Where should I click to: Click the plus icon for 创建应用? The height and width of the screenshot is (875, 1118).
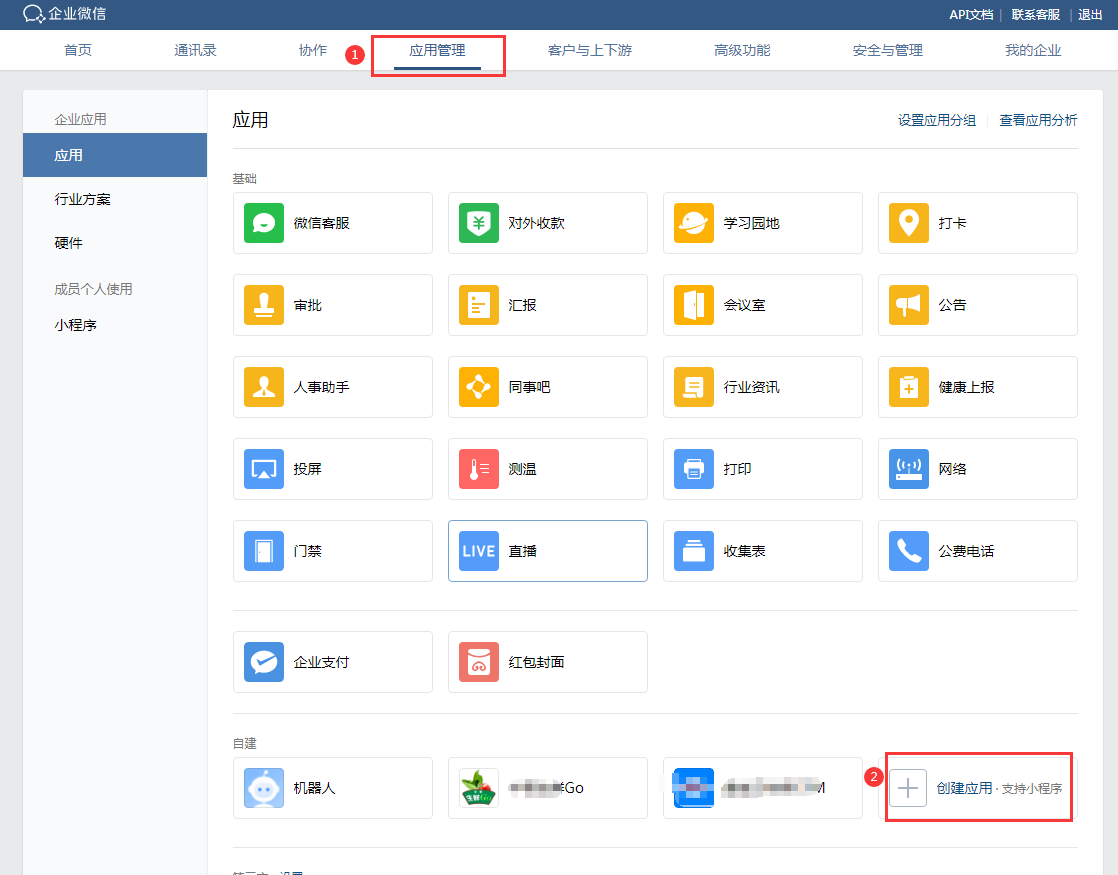click(x=908, y=788)
